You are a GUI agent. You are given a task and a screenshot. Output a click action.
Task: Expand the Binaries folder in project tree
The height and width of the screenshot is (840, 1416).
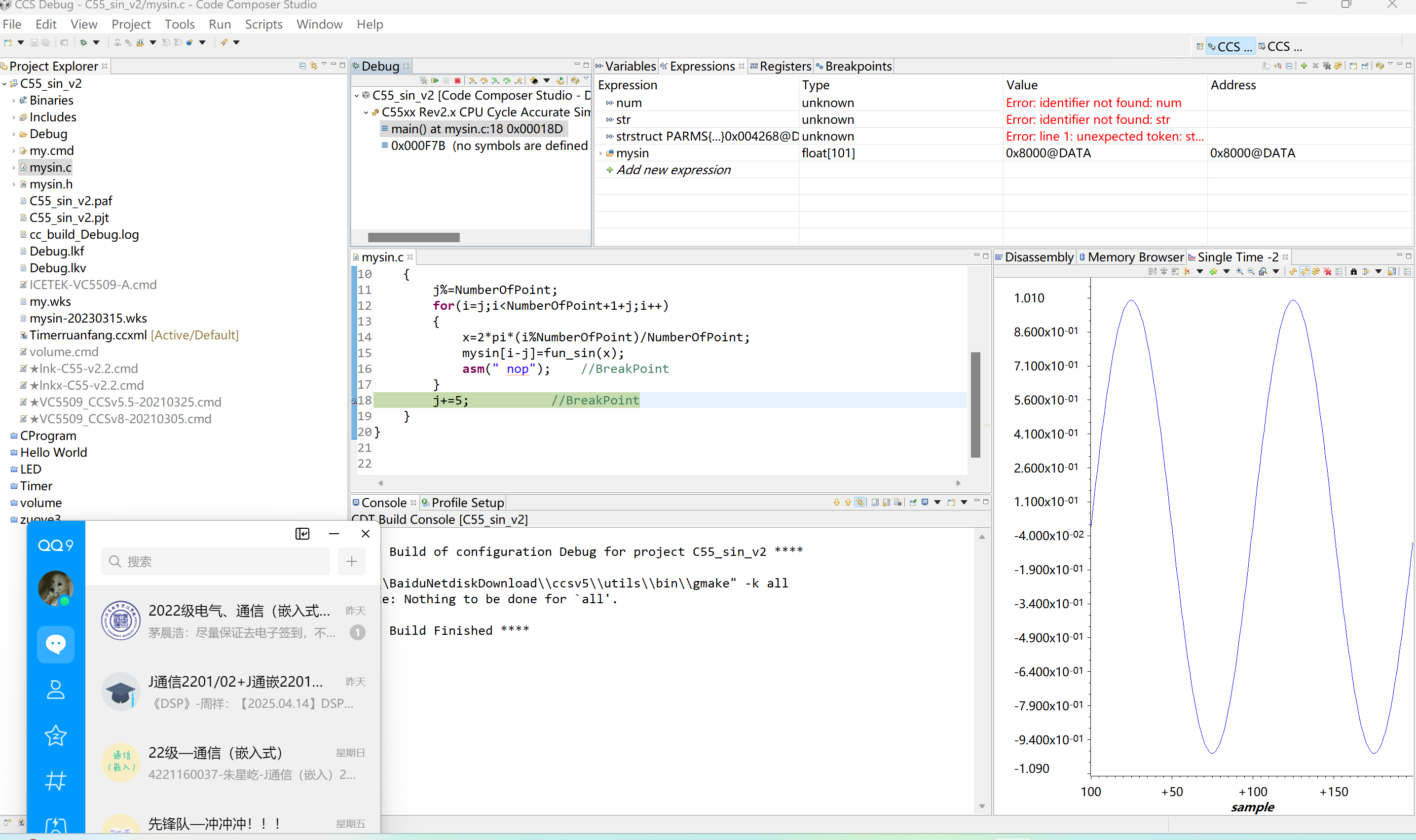point(14,101)
